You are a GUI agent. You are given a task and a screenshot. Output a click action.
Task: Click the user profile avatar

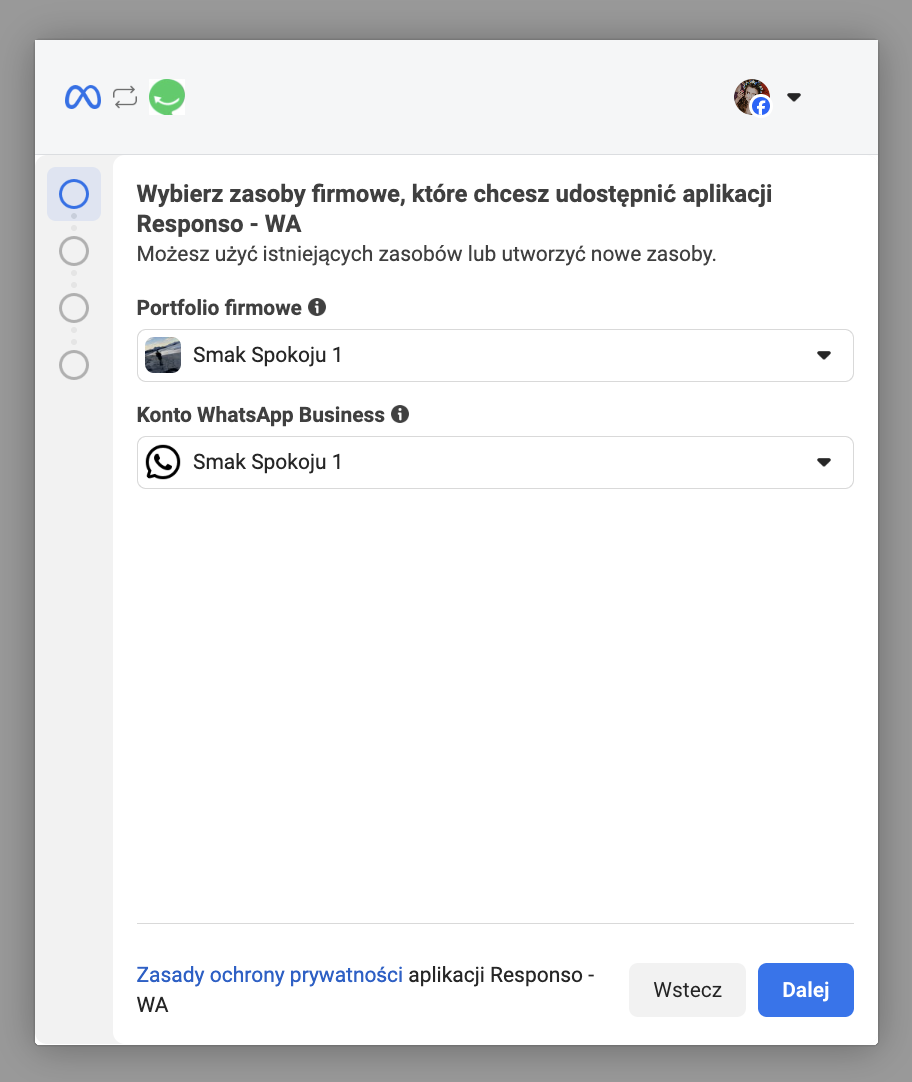point(752,97)
